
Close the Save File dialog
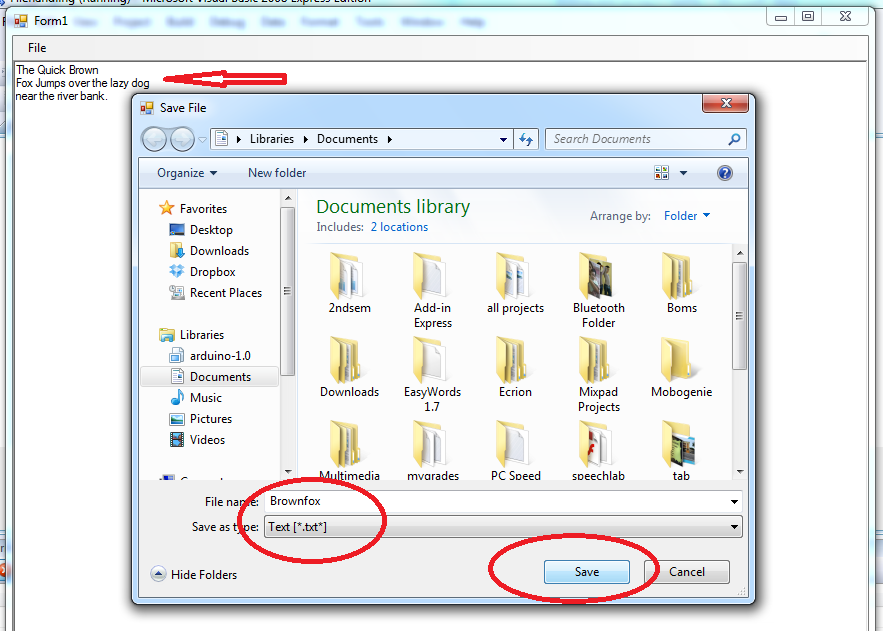(725, 103)
